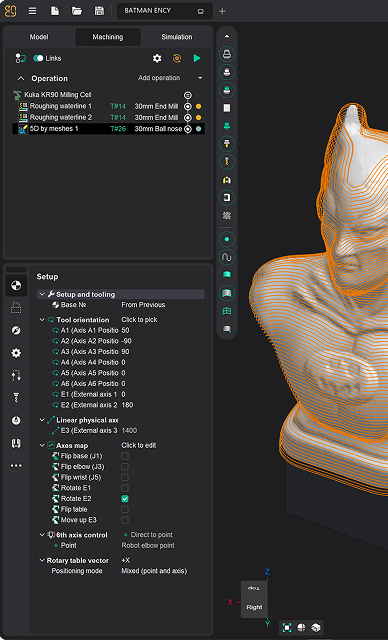Click the hamburger menu icon
388x640 pixels.
[x=33, y=11]
